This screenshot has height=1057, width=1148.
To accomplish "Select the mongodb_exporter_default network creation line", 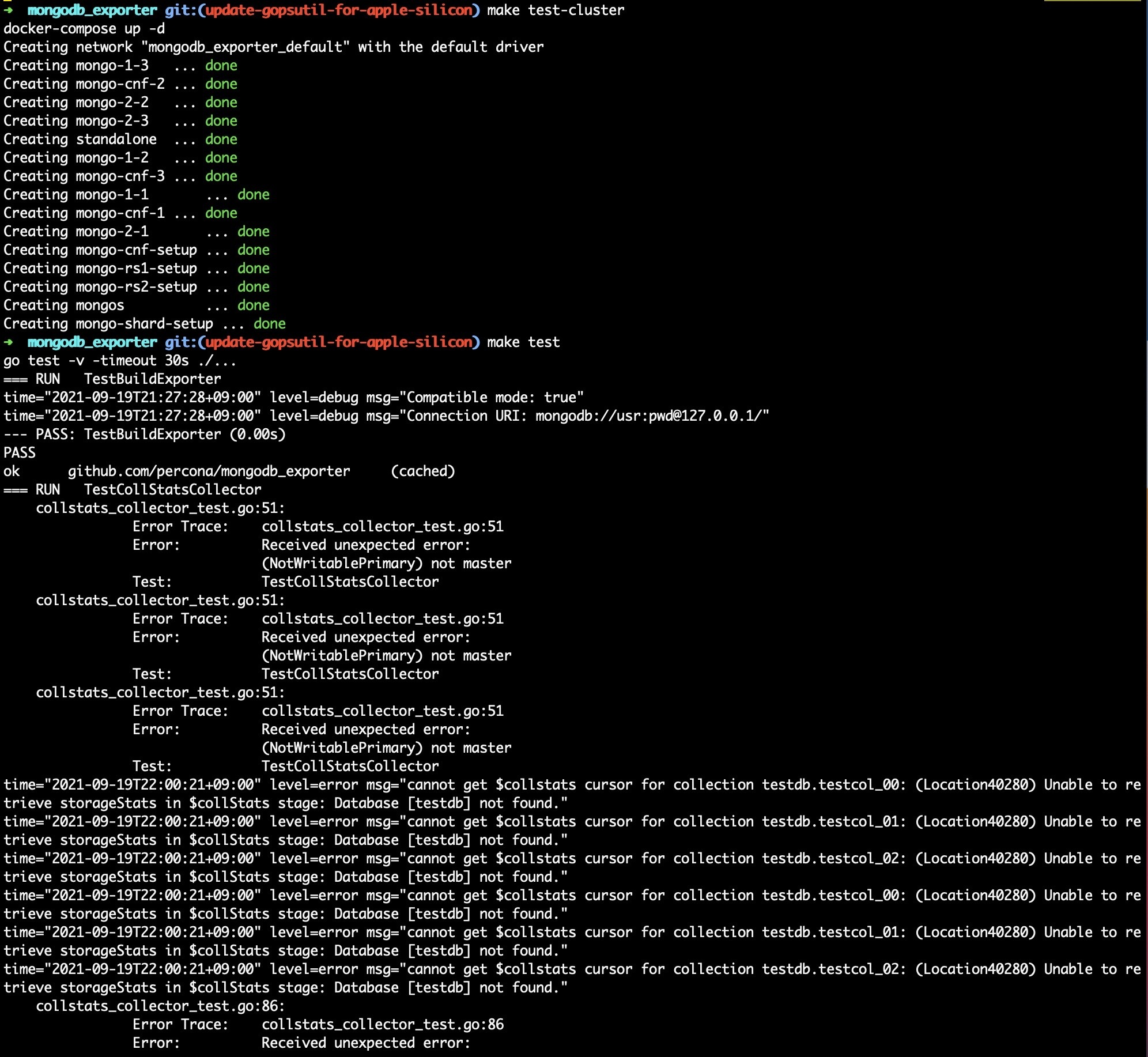I will point(273,47).
